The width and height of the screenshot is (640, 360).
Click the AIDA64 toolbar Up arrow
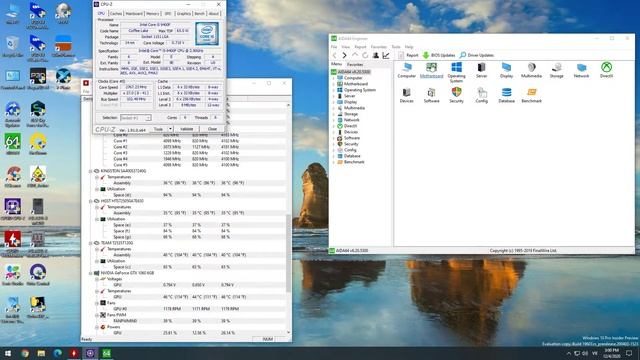pos(355,55)
